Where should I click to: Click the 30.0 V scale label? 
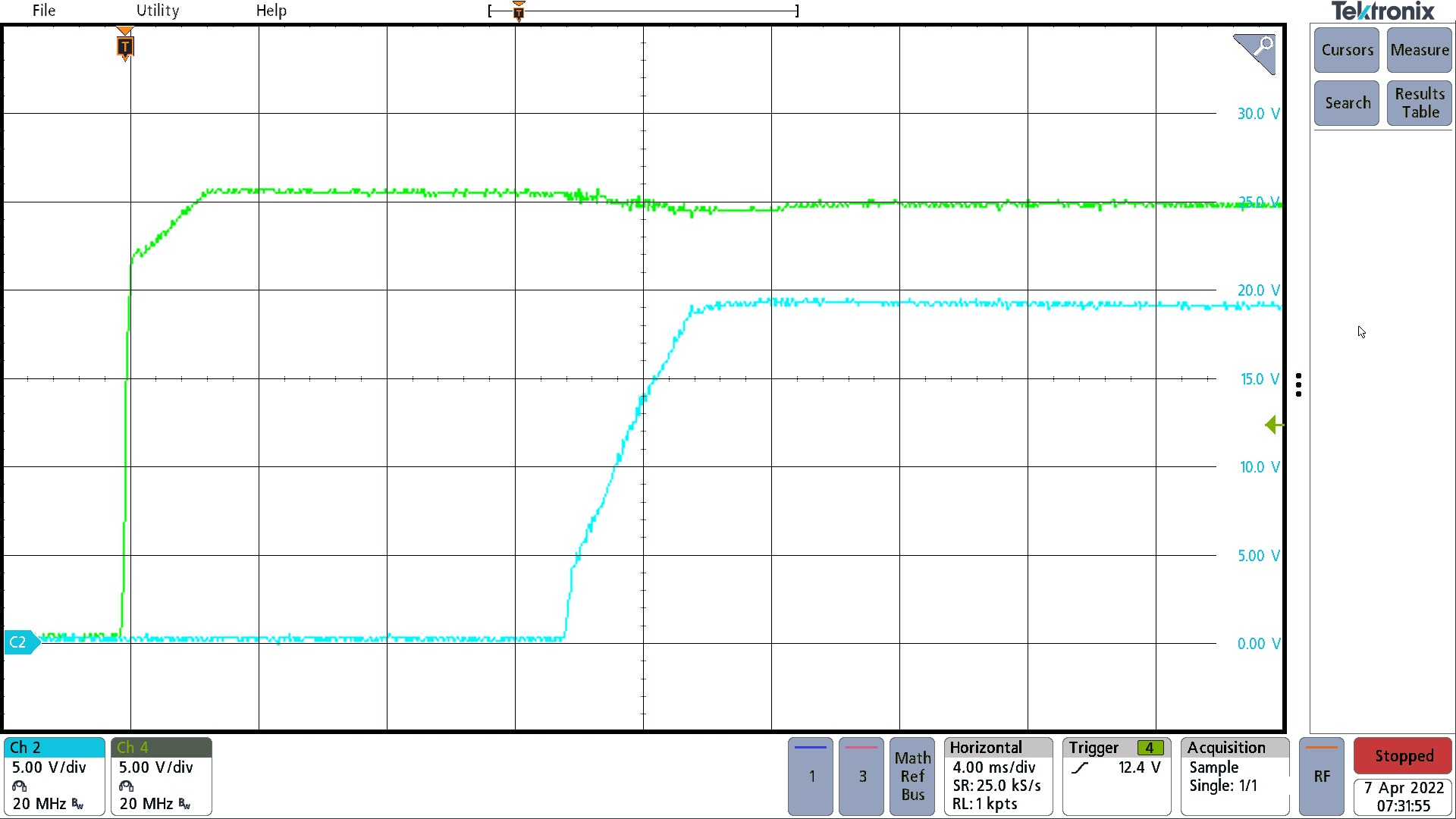pos(1258,114)
